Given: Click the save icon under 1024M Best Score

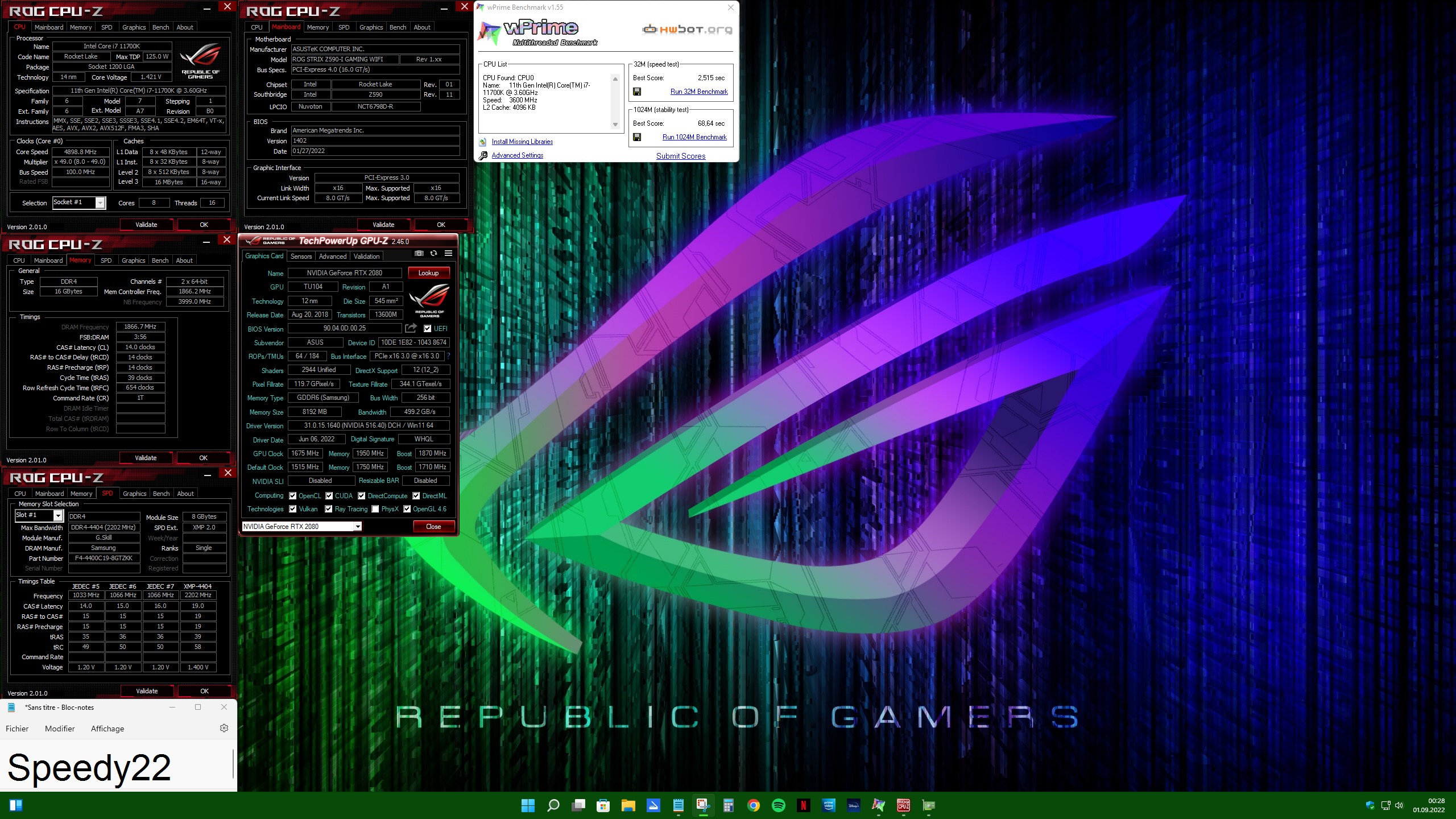Looking at the screenshot, I should (x=637, y=137).
